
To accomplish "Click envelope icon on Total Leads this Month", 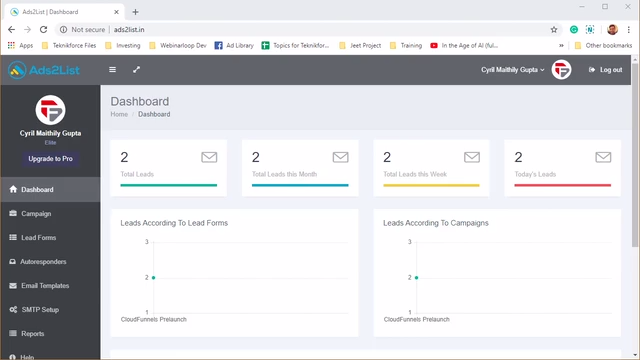I will click(340, 157).
